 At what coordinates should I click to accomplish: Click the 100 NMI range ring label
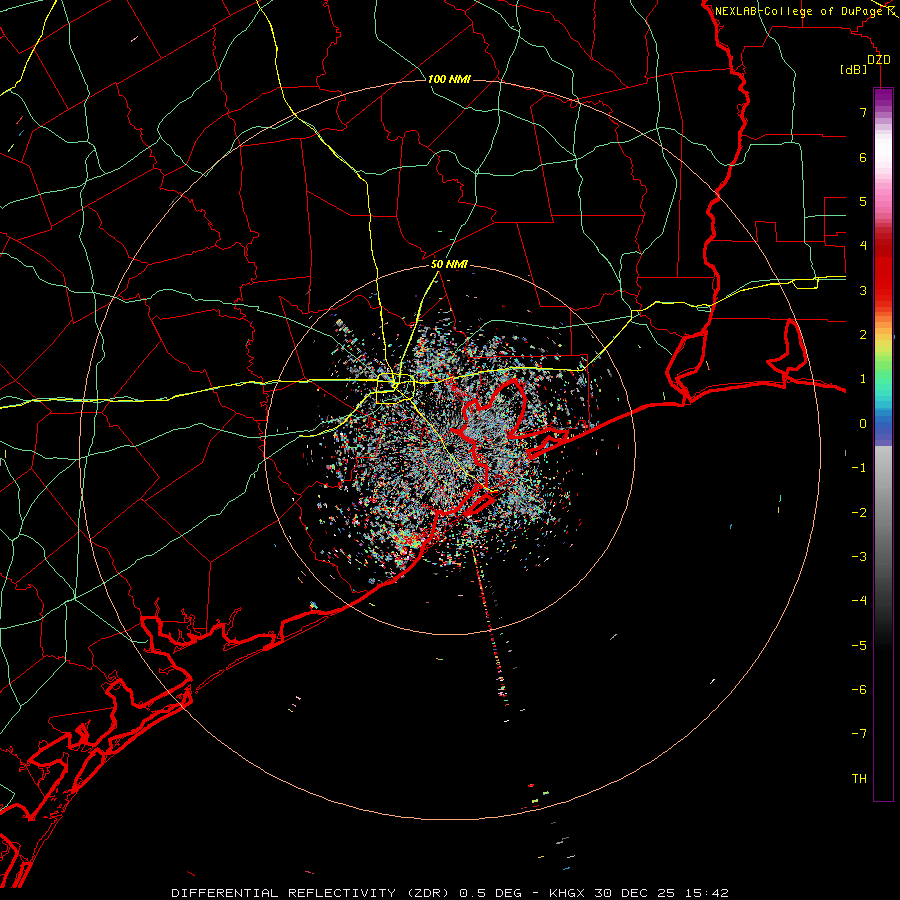449,79
